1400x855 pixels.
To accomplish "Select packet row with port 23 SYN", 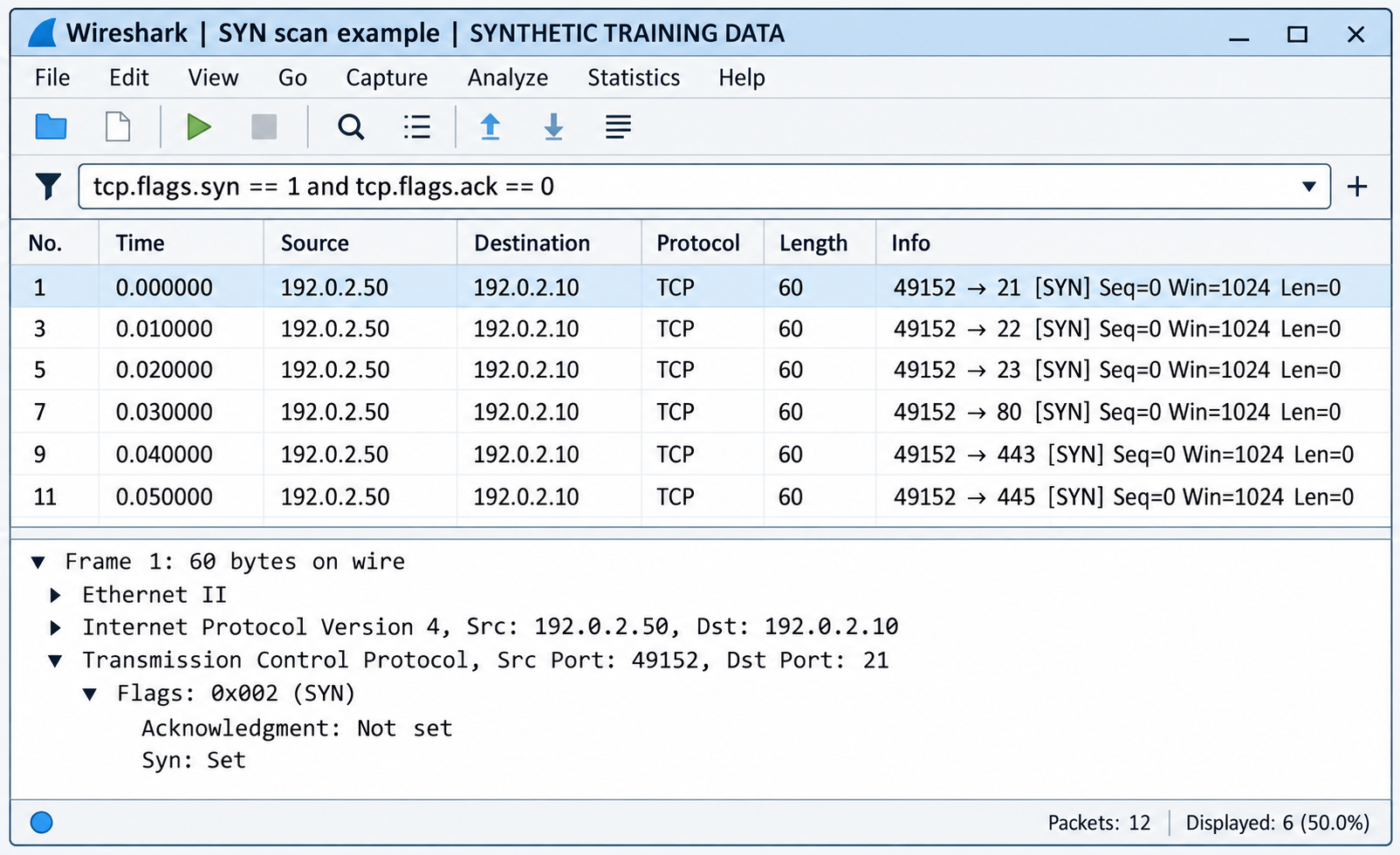I will (x=701, y=370).
